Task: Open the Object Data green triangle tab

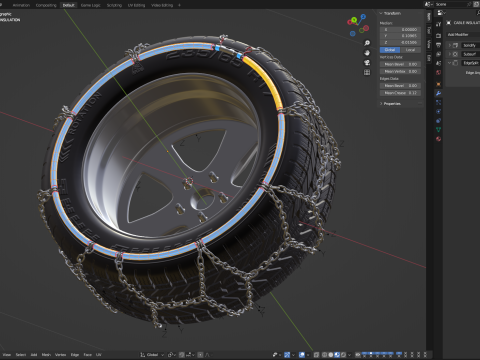Action: point(438,129)
